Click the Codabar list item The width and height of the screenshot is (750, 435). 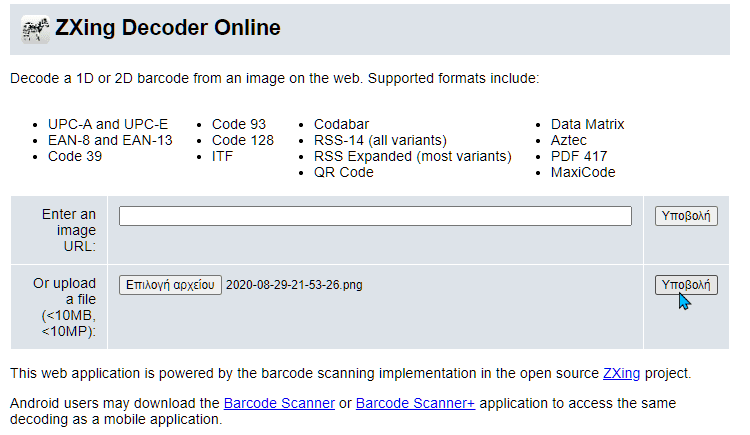[341, 124]
